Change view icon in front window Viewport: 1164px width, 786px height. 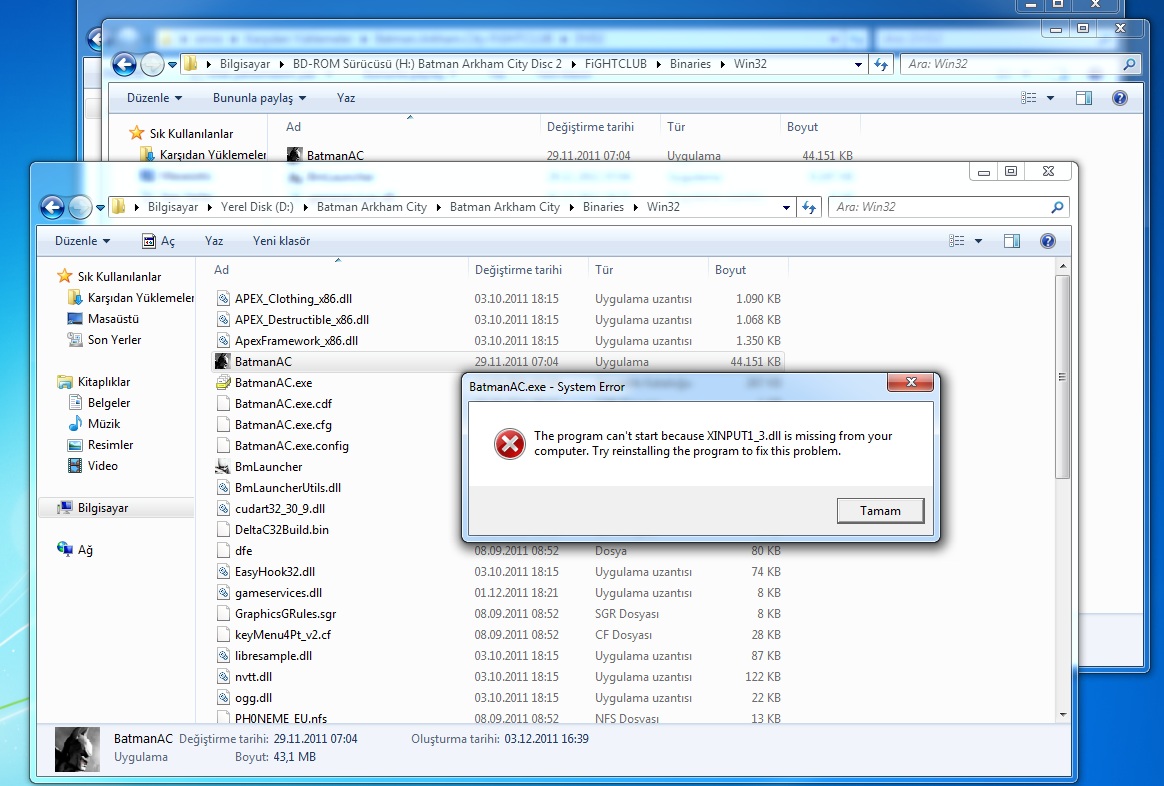tap(957, 241)
